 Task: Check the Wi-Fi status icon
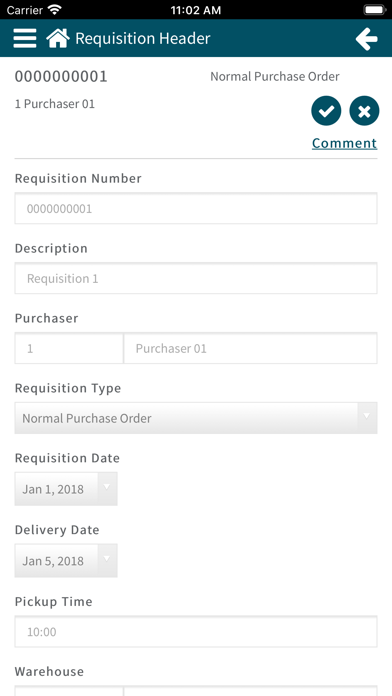[55, 10]
